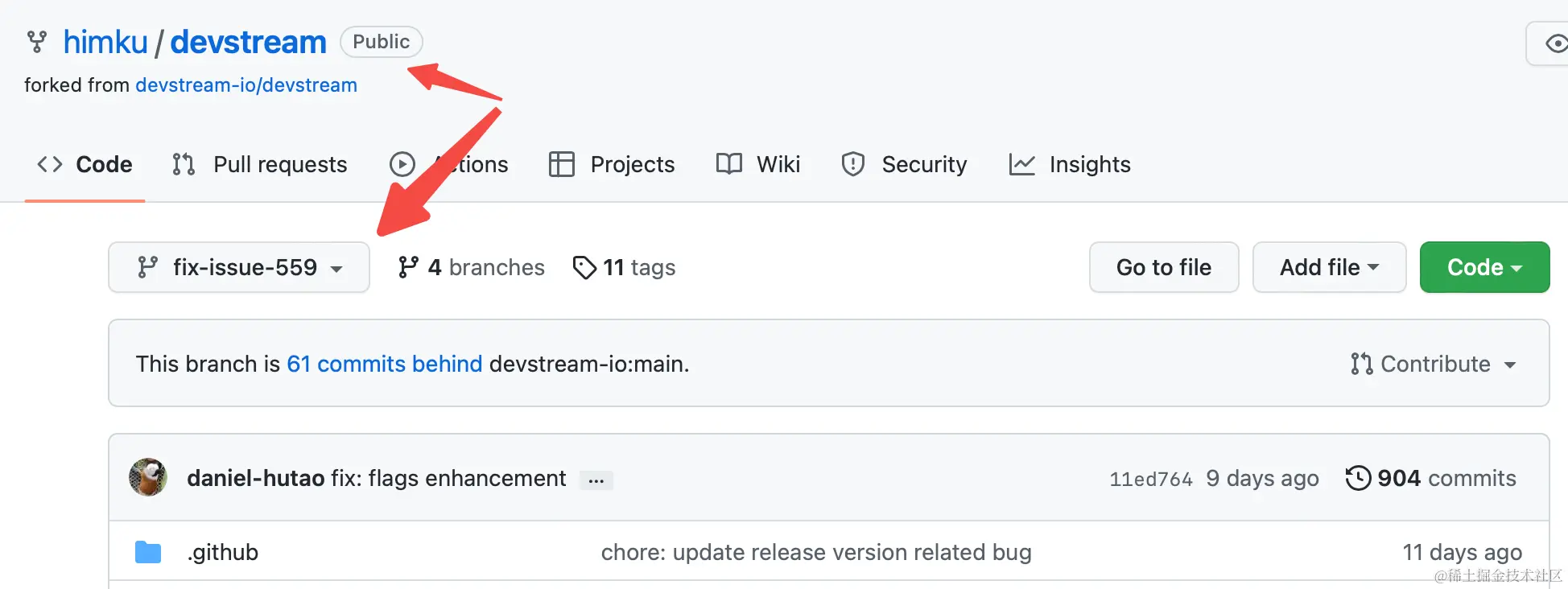The width and height of the screenshot is (1568, 589).
Task: Open the Wiki tab
Action: click(x=758, y=164)
